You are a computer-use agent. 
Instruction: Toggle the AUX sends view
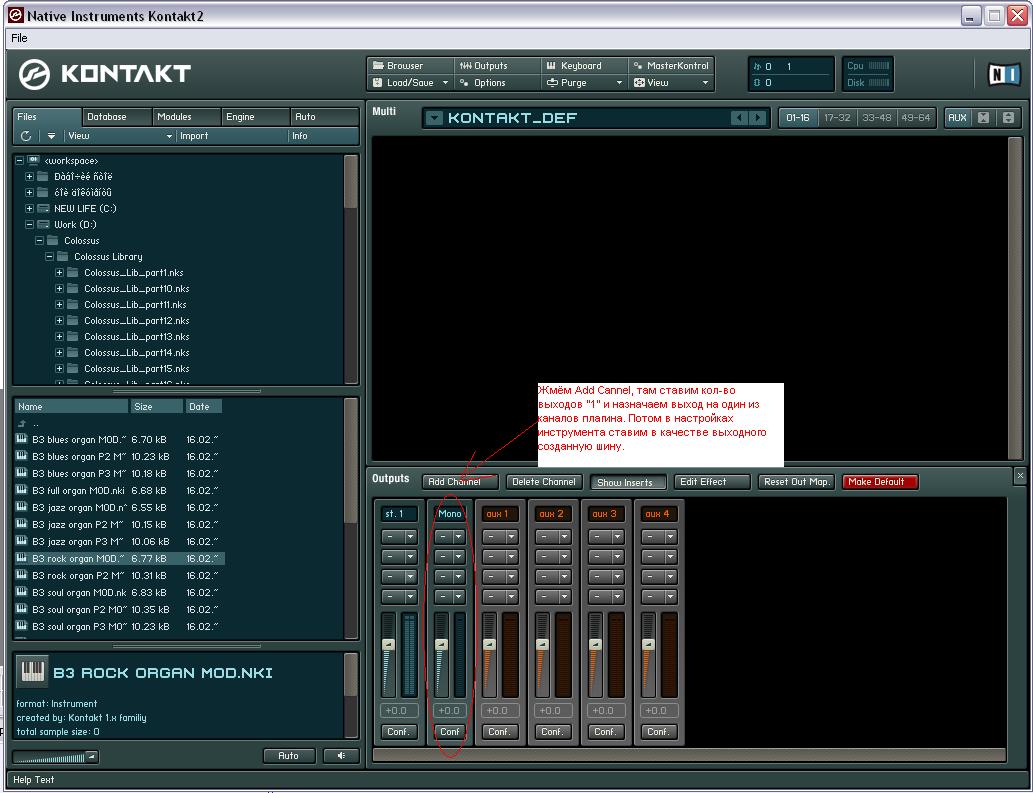[x=957, y=118]
